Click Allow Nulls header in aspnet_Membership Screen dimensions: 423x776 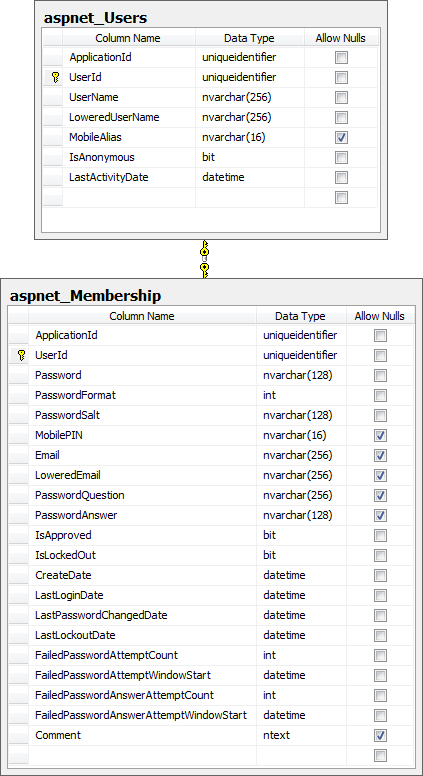point(379,316)
